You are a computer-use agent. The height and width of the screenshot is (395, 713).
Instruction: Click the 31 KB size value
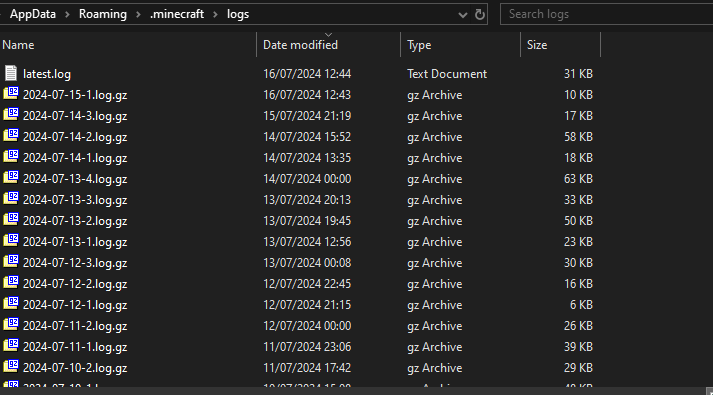[578, 74]
